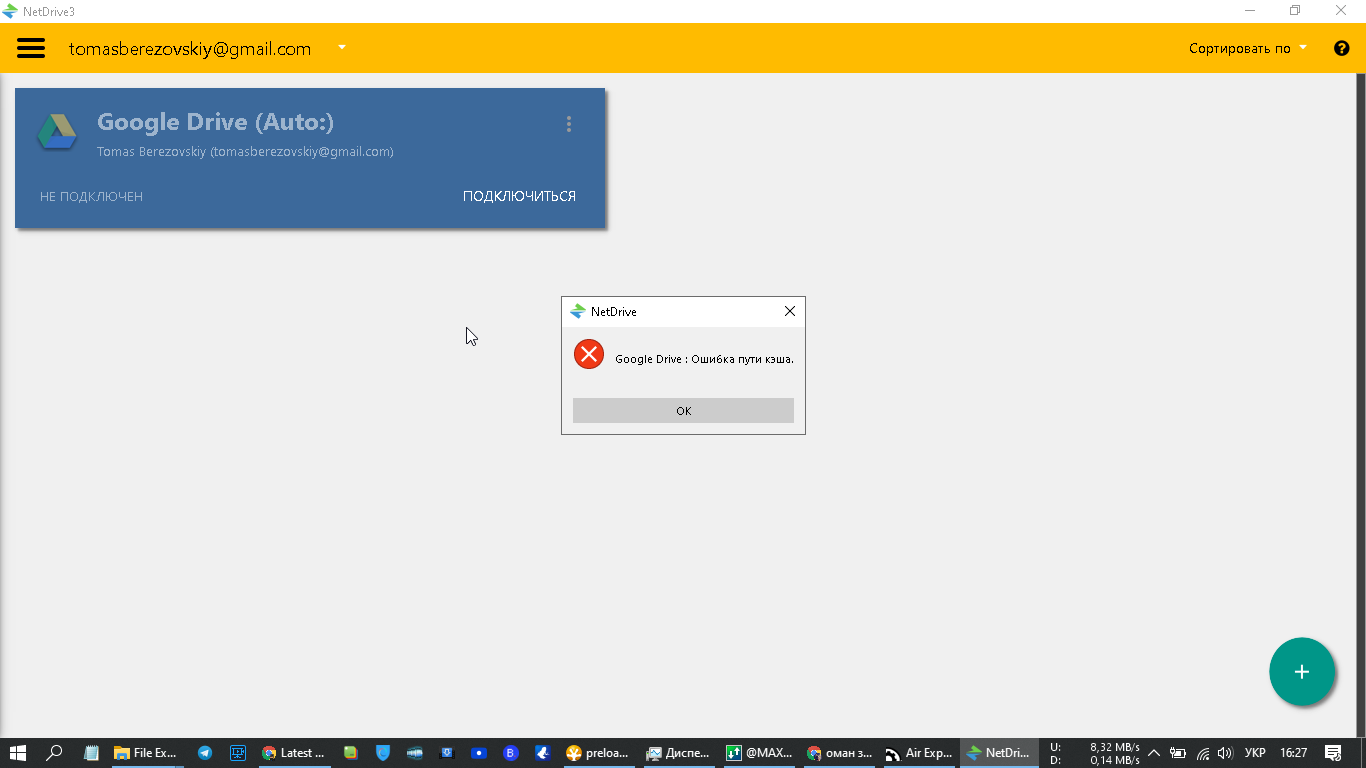
Task: Click the Google Drive logo icon
Action: 57,132
